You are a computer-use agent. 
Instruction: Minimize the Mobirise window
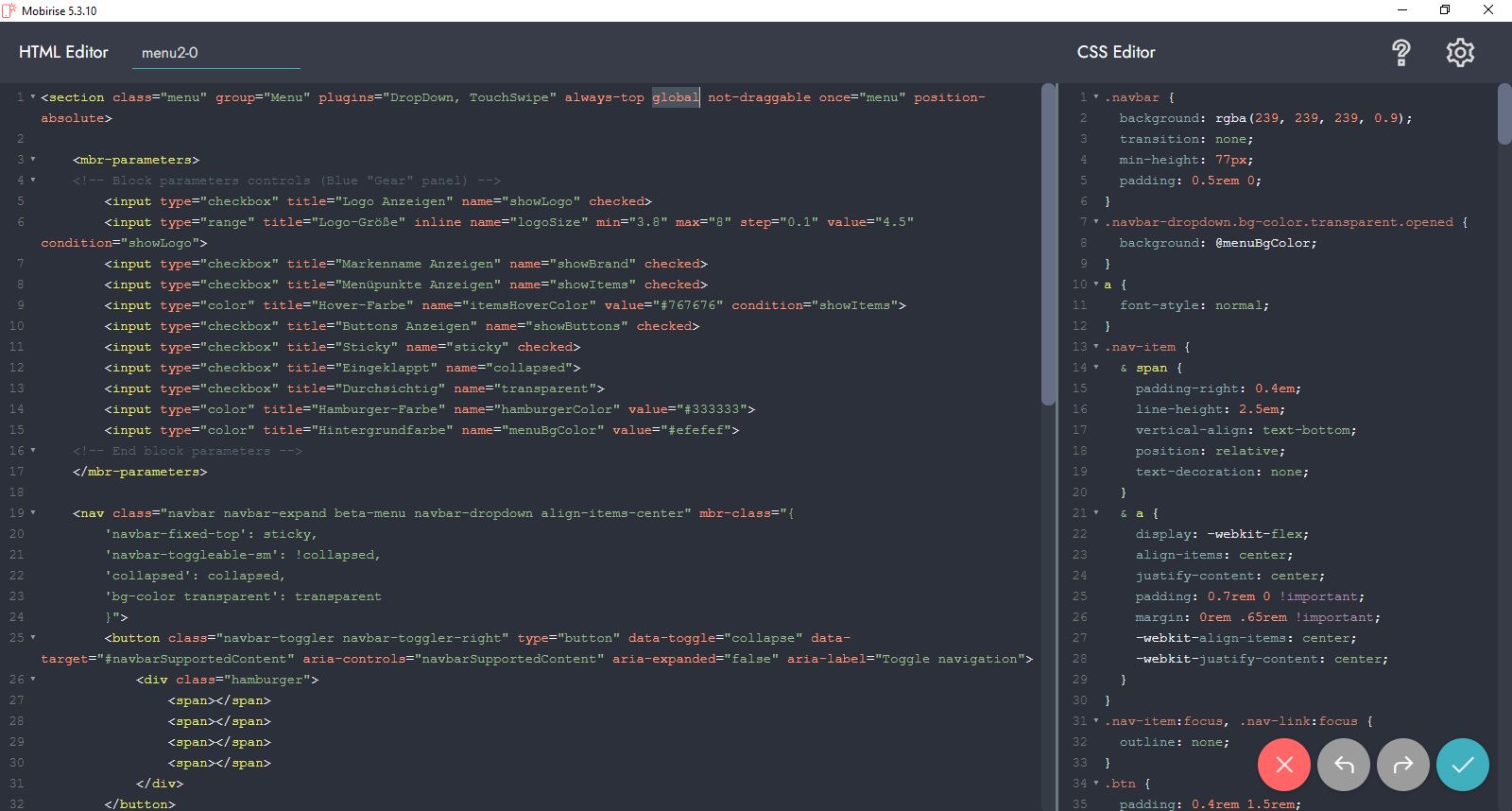(1402, 10)
